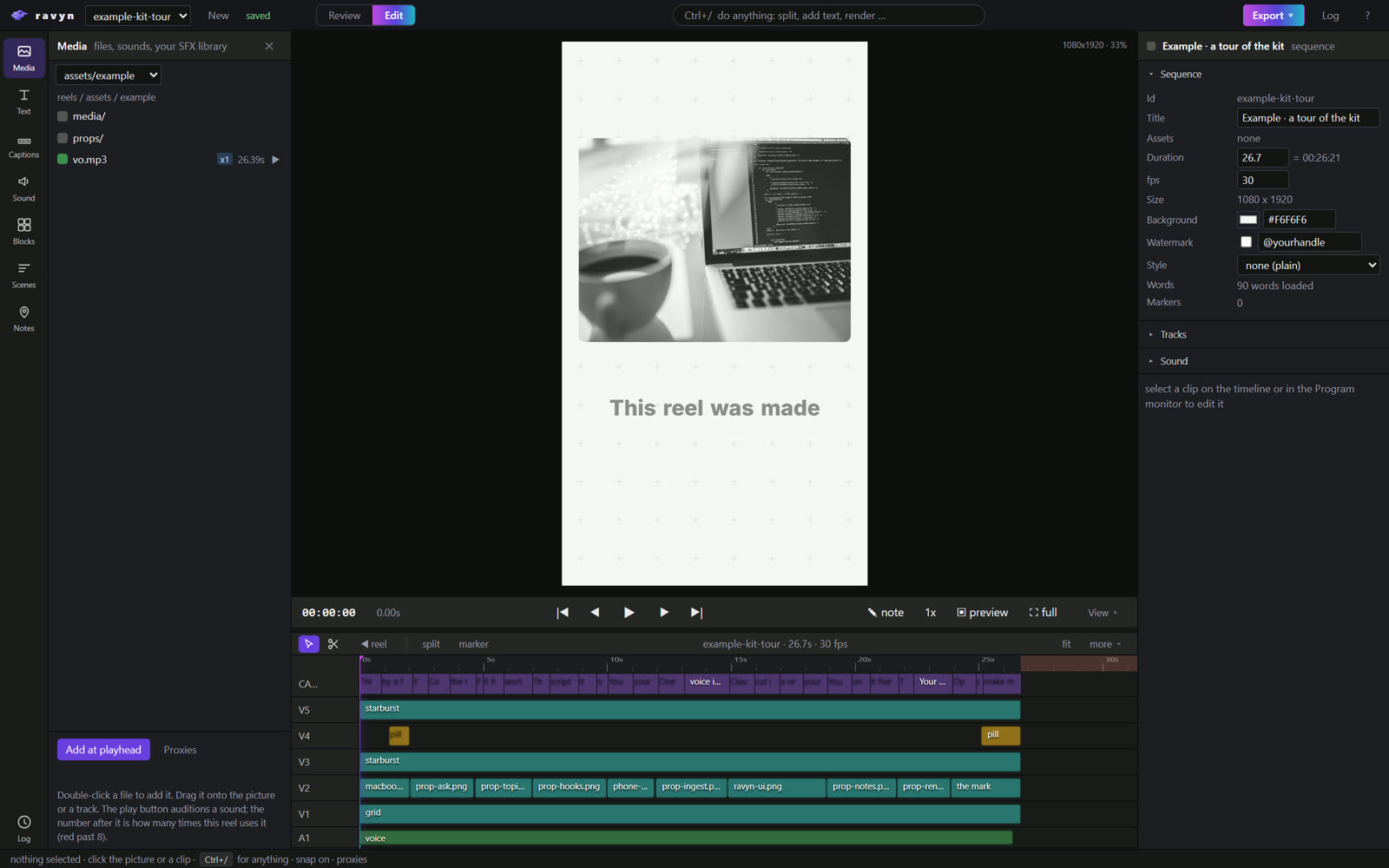The width and height of the screenshot is (1389, 868).
Task: Open the Media panel in sidebar
Action: click(x=23, y=58)
